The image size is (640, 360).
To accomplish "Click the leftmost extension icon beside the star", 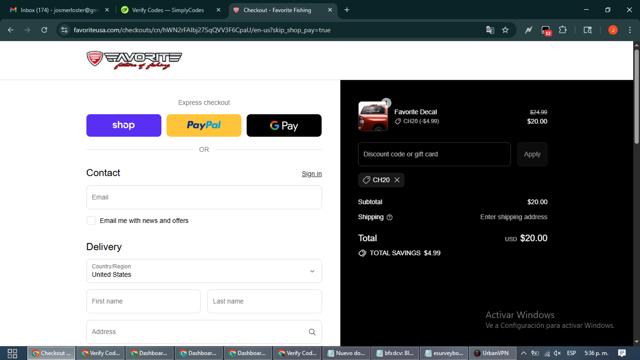I will point(529,30).
